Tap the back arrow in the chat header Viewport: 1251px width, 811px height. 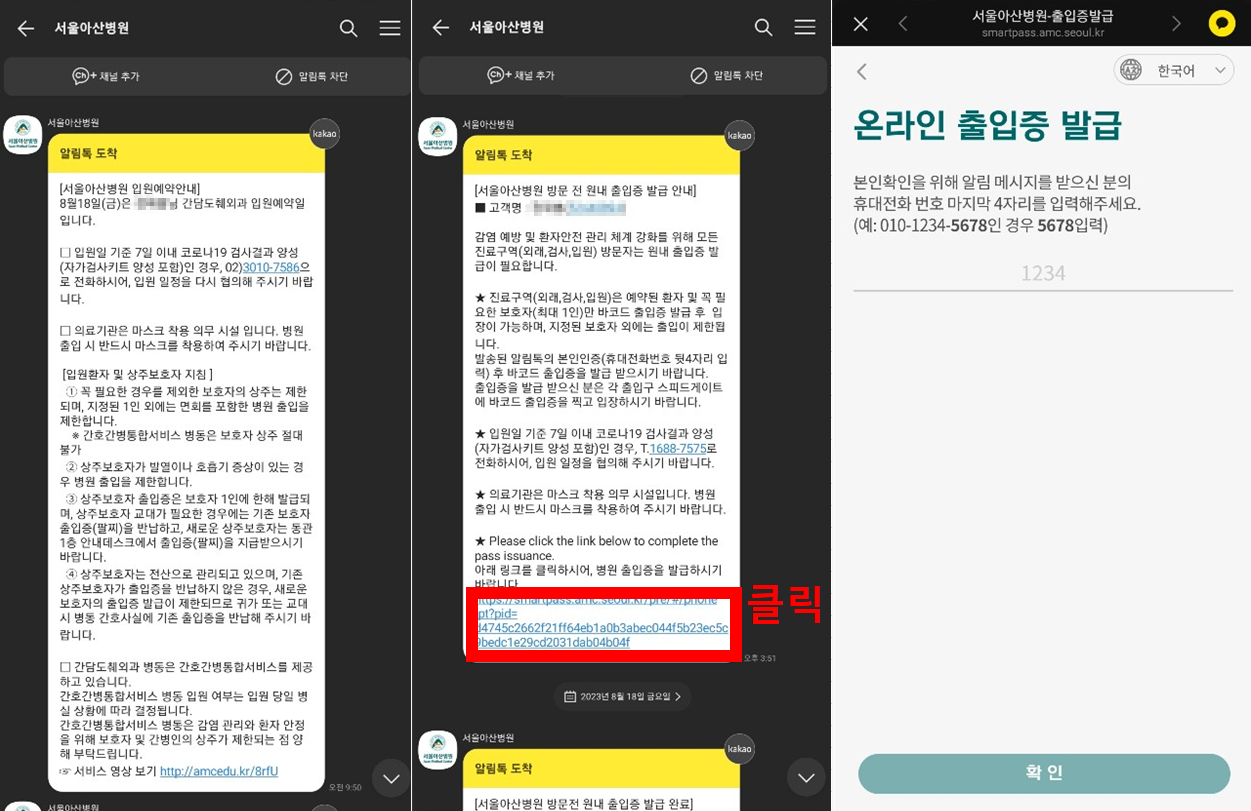coord(25,28)
